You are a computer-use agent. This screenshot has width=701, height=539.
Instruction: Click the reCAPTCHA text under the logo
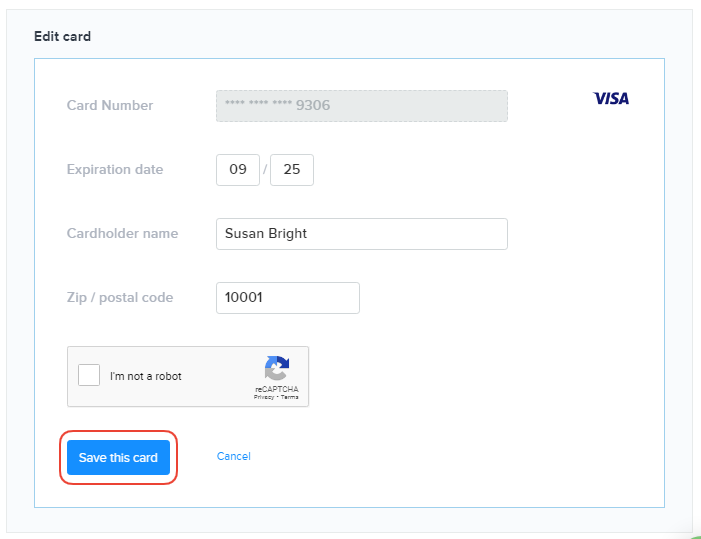click(x=276, y=388)
